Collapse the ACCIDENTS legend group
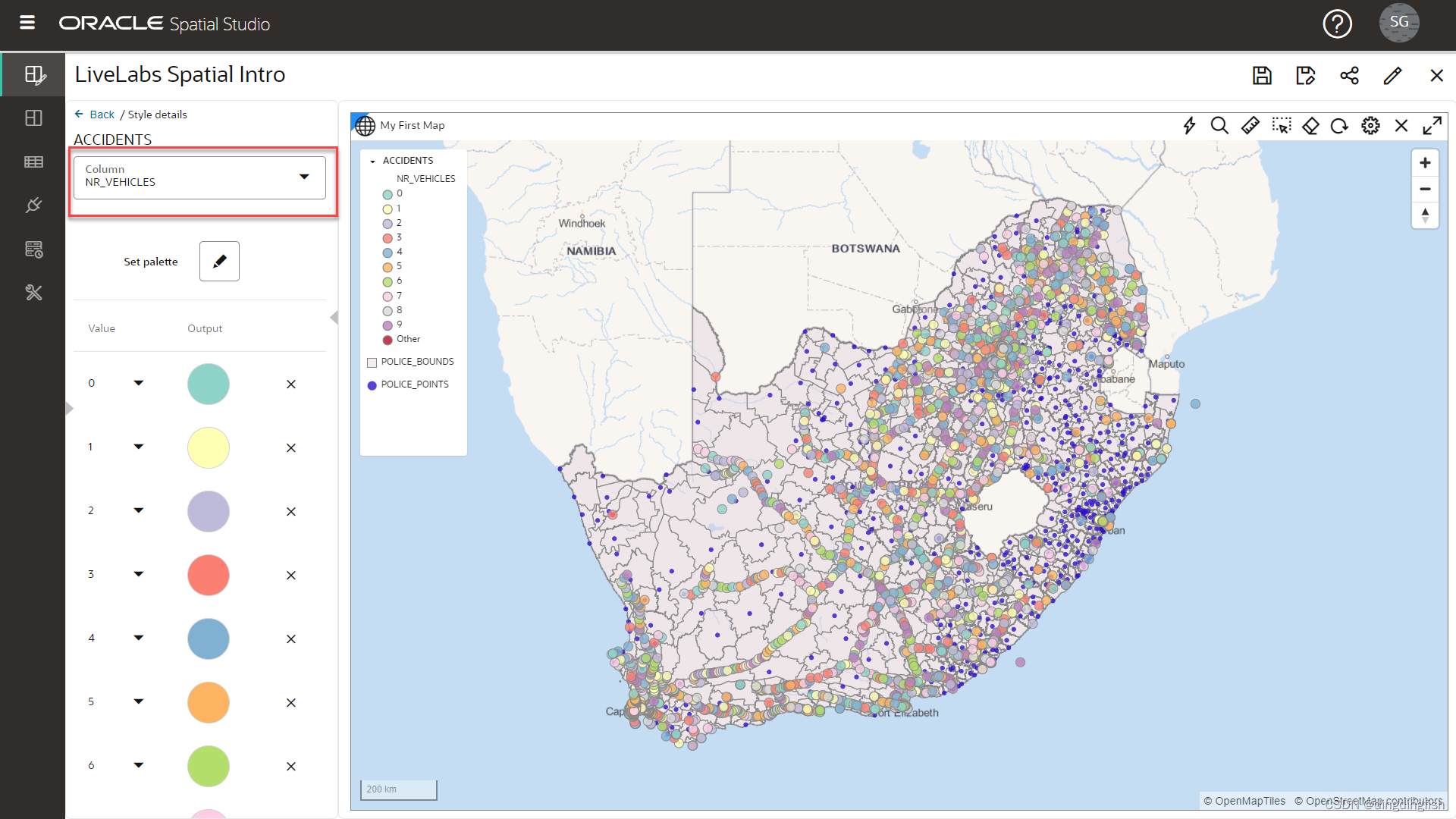 coord(372,161)
